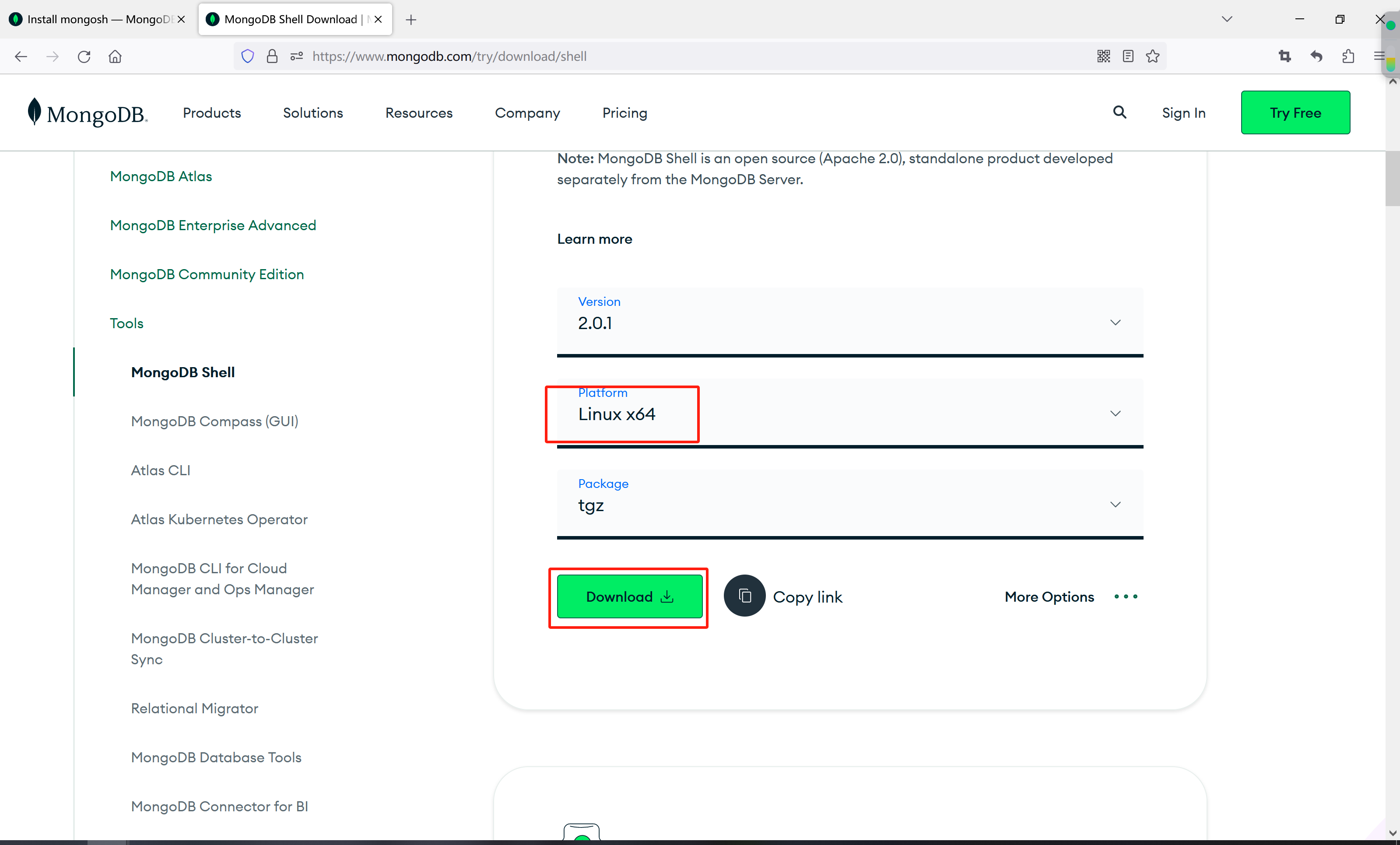Open Relational Migrator sidebar item
The width and height of the screenshot is (1400, 845).
pos(195,708)
